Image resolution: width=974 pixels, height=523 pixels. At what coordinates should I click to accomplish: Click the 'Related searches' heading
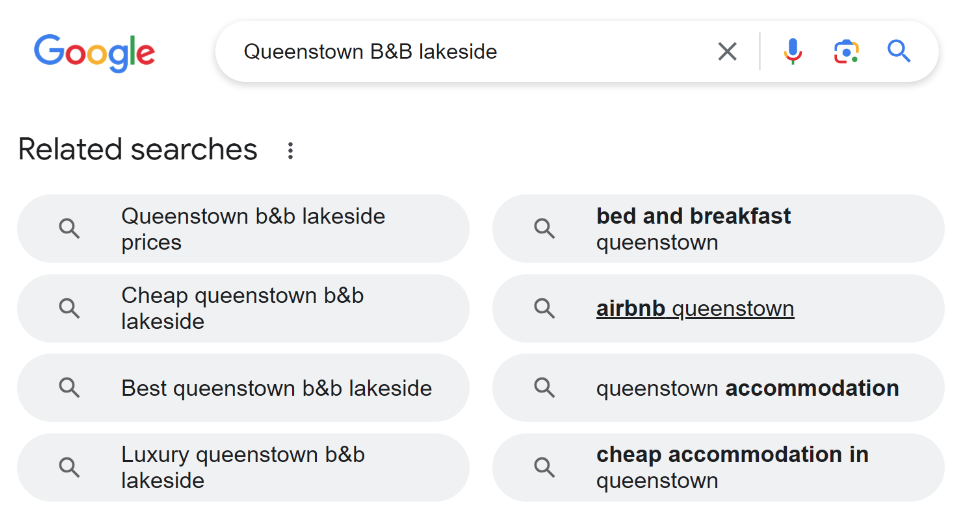pyautogui.click(x=137, y=150)
